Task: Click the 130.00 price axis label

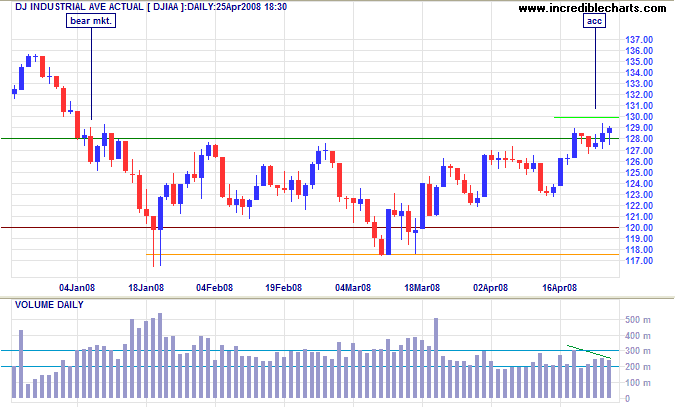Action: (x=639, y=117)
